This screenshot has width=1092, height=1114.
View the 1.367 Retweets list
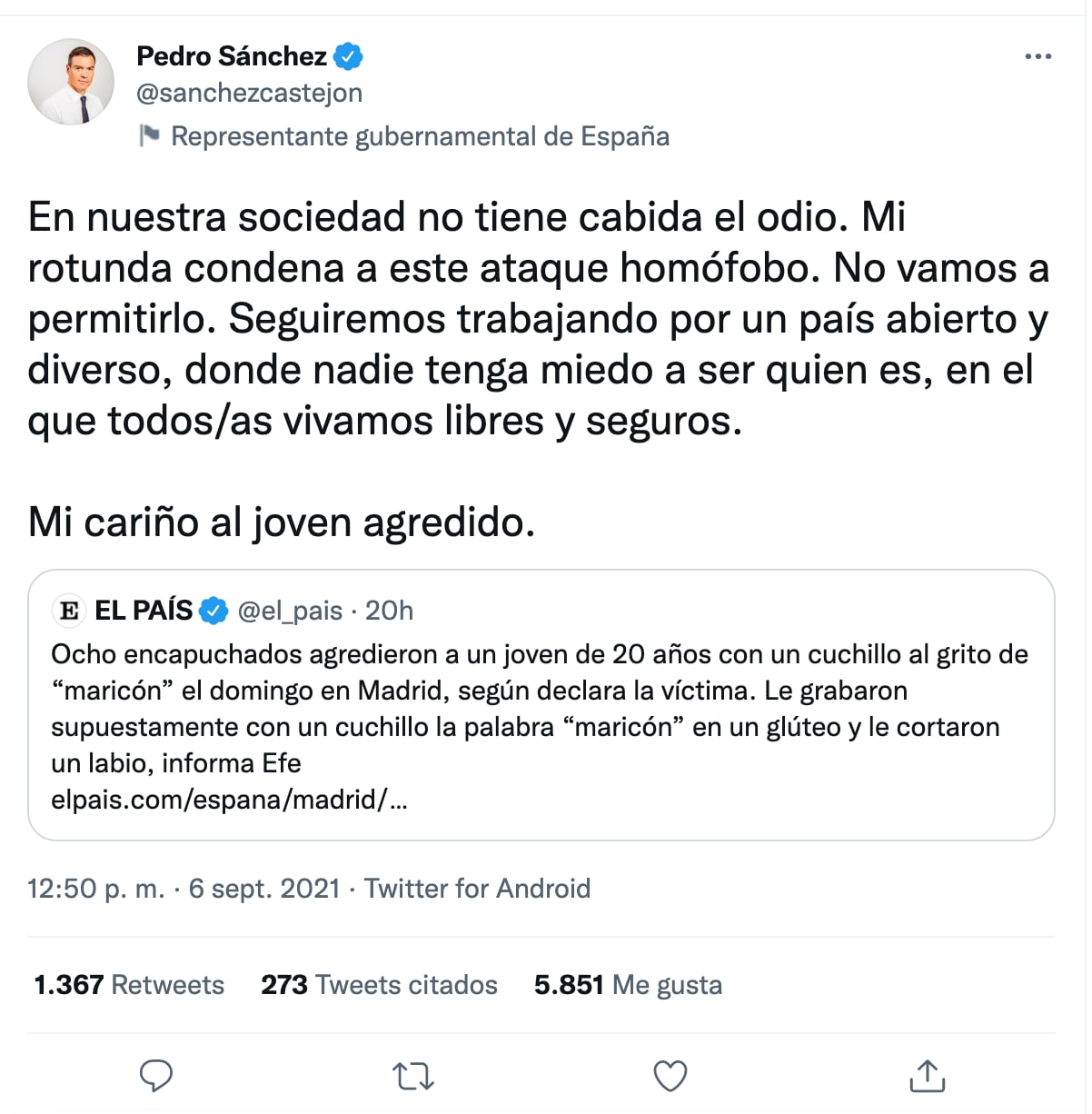coord(129,985)
